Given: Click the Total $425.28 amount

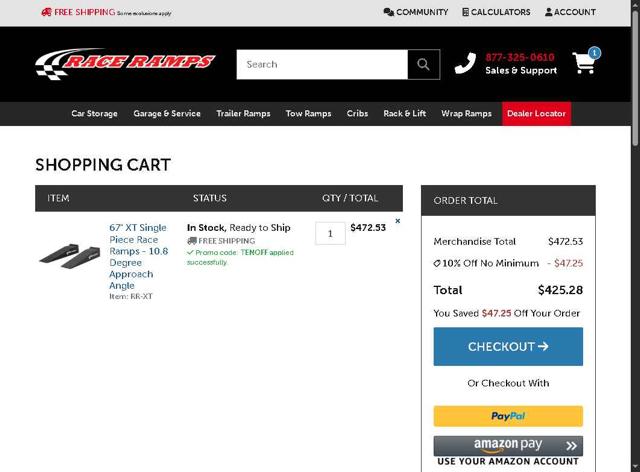Looking at the screenshot, I should click(x=560, y=290).
